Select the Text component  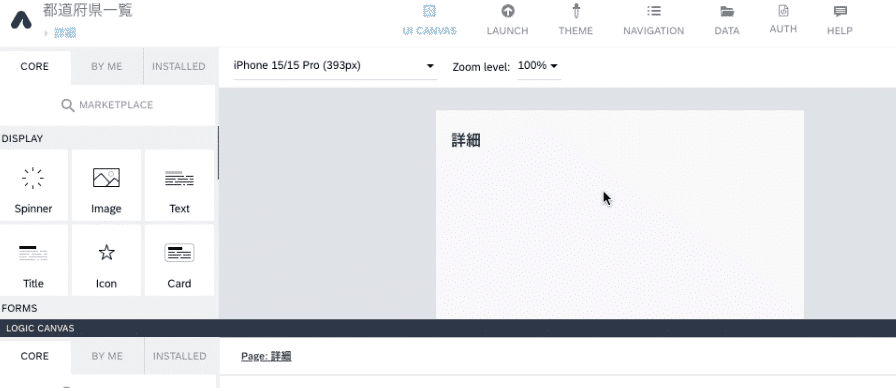pyautogui.click(x=179, y=185)
